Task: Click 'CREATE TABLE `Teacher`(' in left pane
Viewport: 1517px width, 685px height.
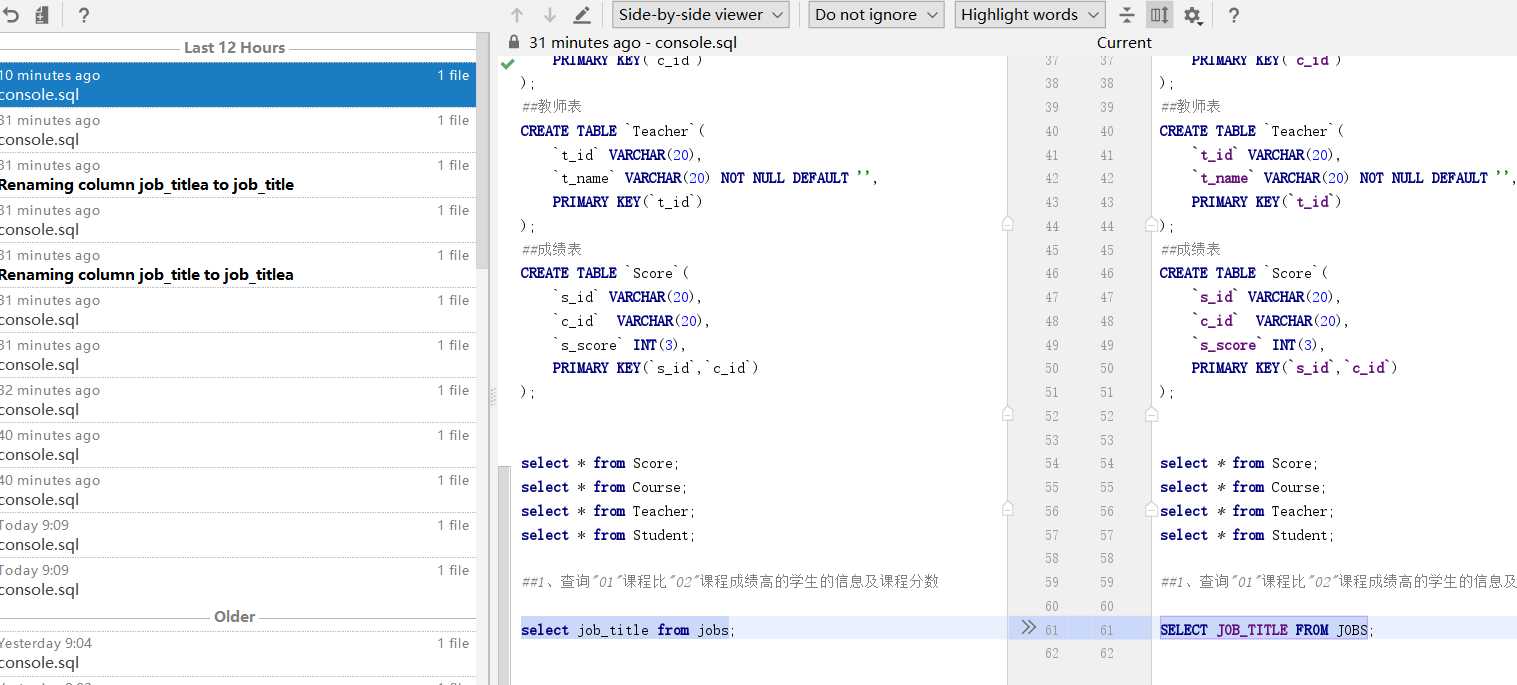Action: 612,131
